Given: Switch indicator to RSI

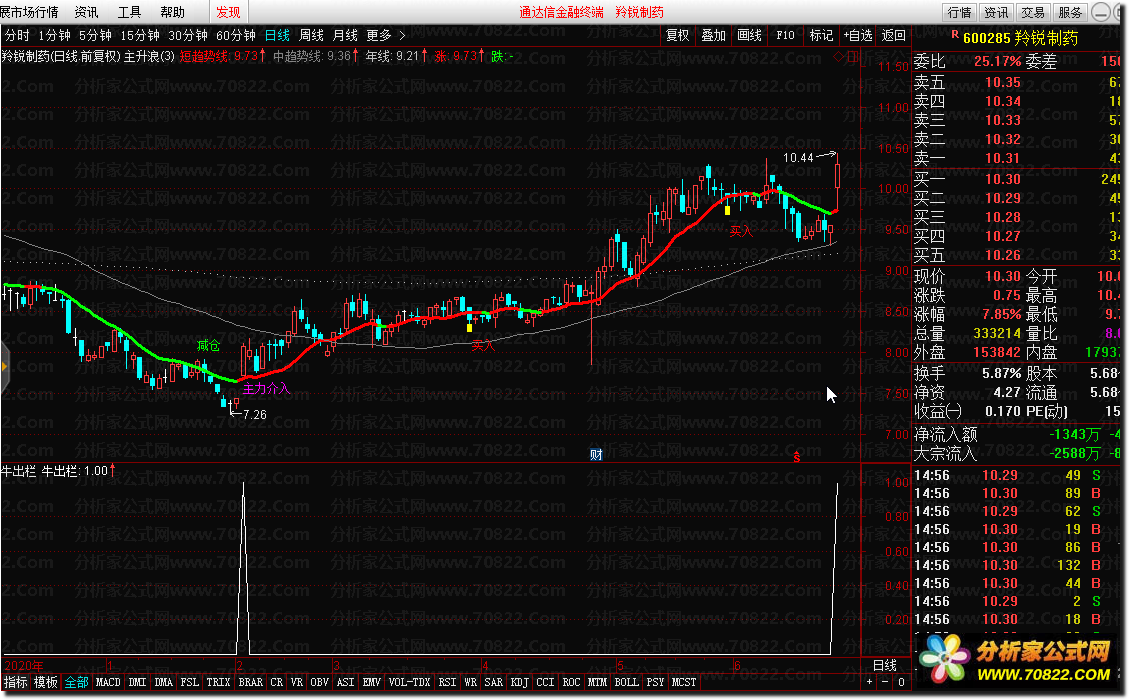Looking at the screenshot, I should point(448,682).
